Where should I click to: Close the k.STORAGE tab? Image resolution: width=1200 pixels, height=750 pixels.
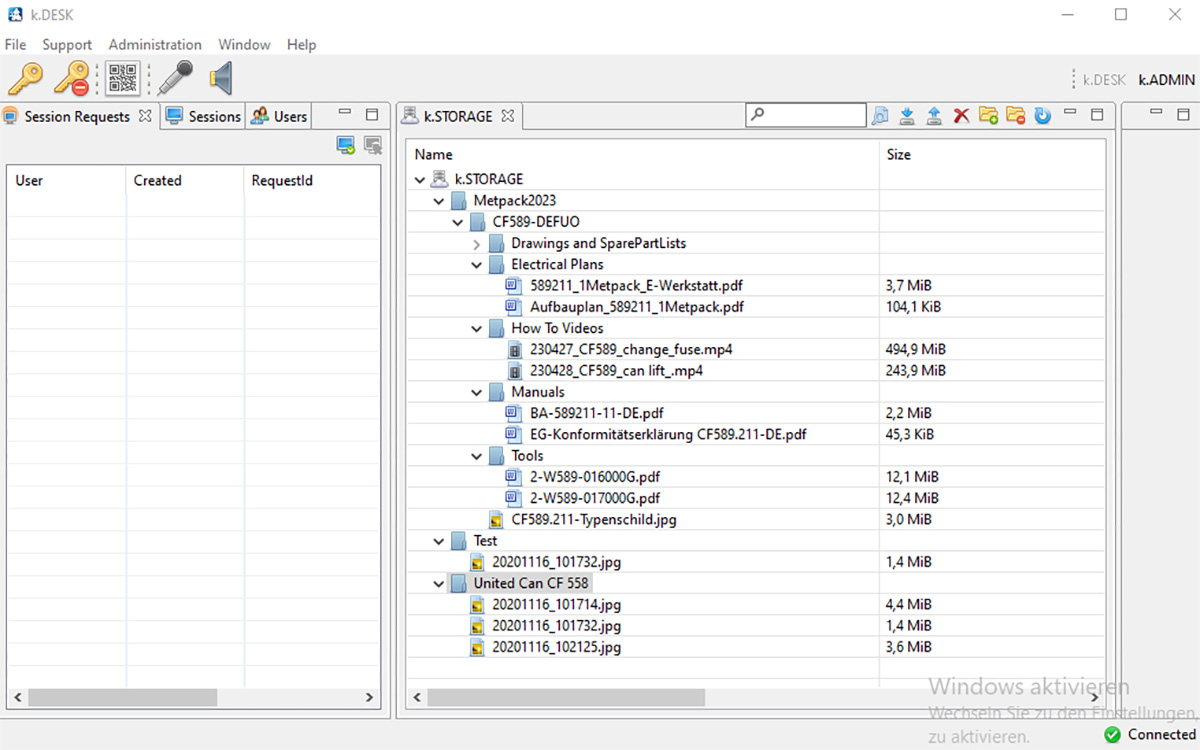[508, 116]
